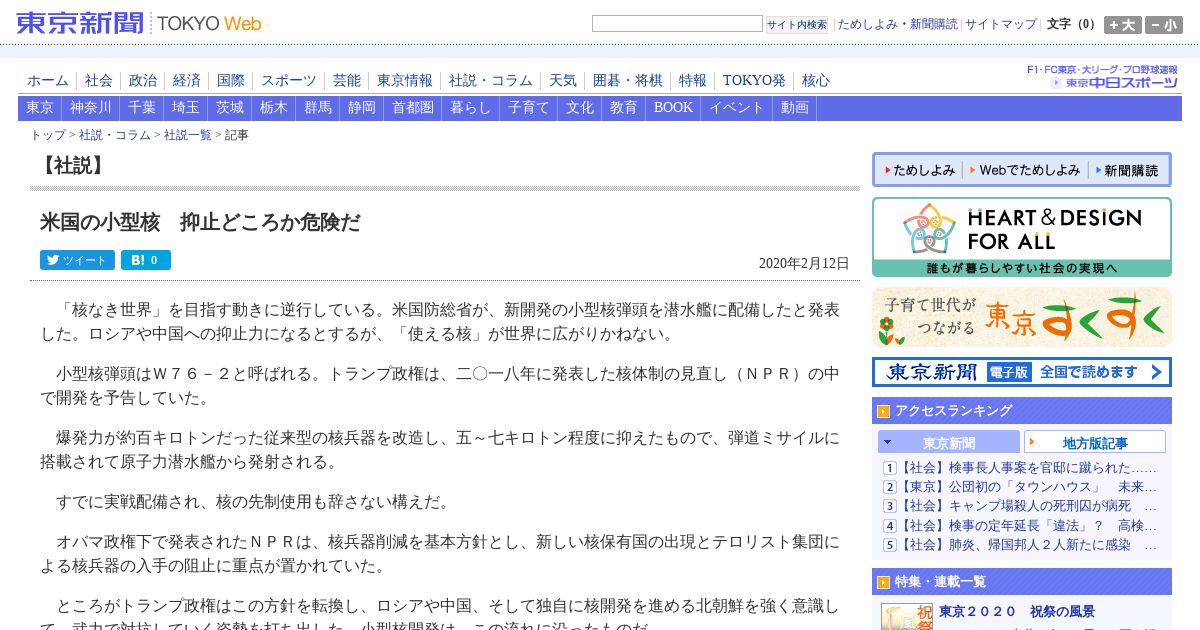Image resolution: width=1200 pixels, height=630 pixels.
Task: Select the 東京 regional tab
Action: [40, 108]
